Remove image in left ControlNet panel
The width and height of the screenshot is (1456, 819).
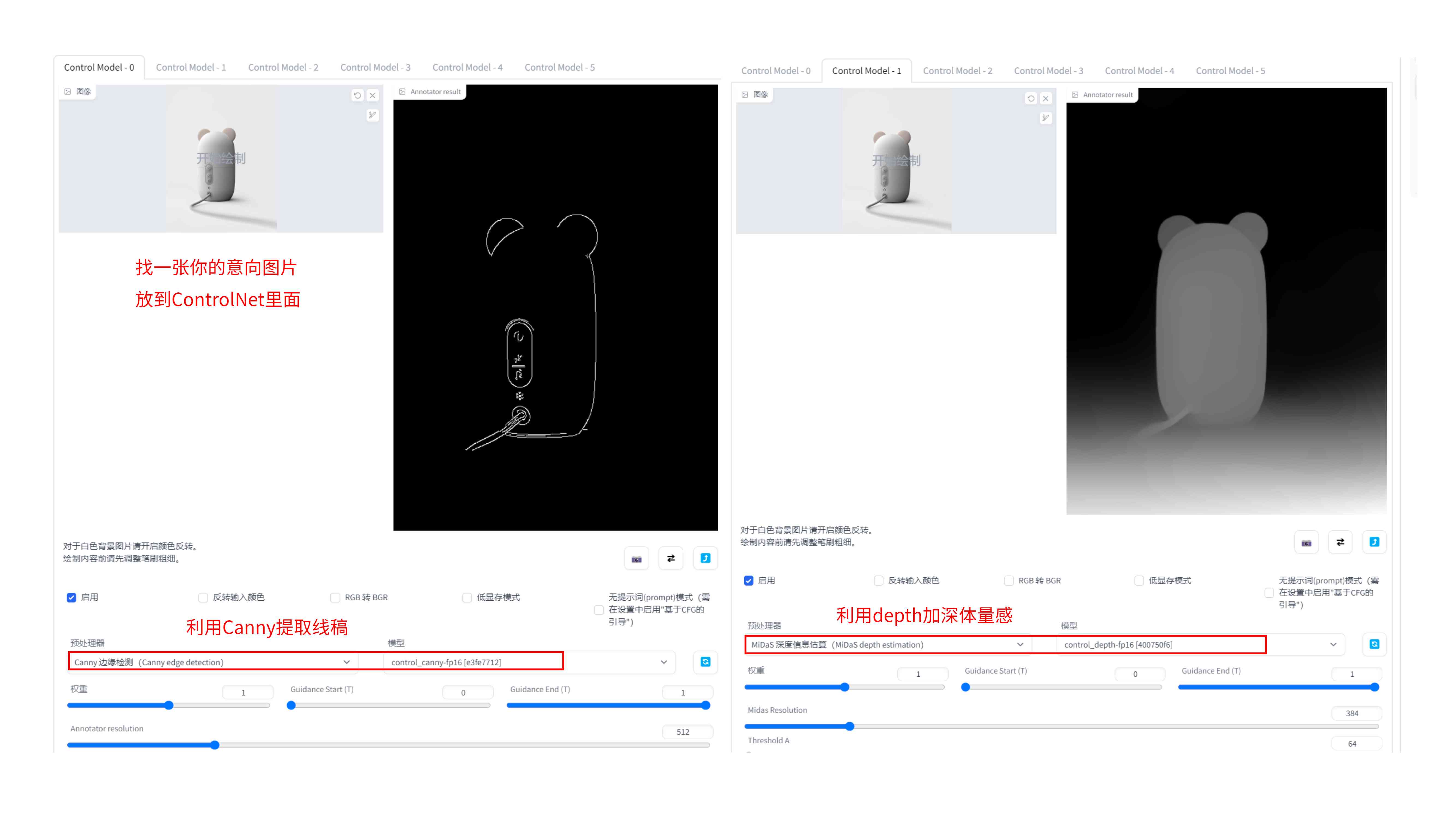click(x=372, y=96)
